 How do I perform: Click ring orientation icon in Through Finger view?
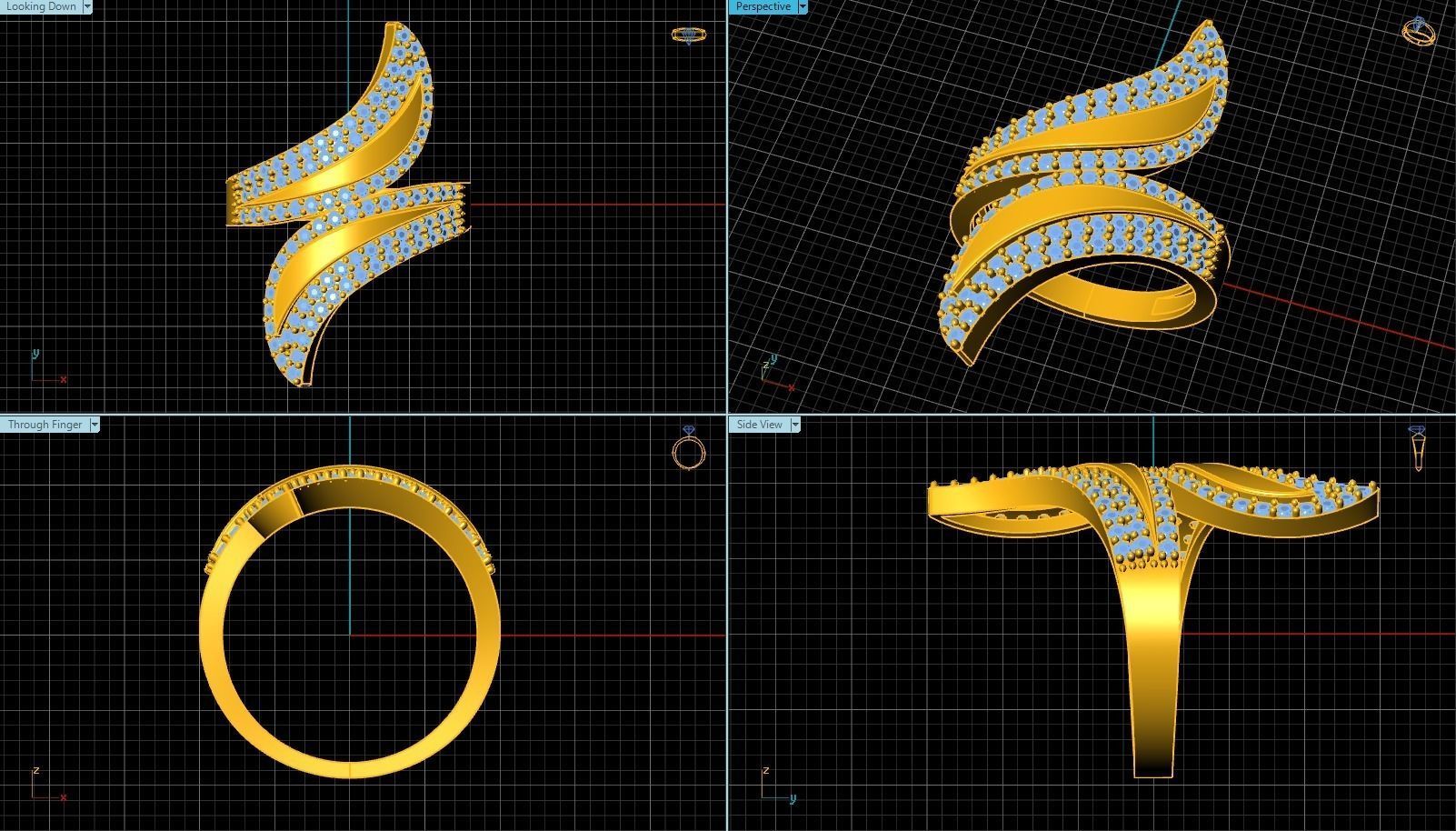pos(689,448)
